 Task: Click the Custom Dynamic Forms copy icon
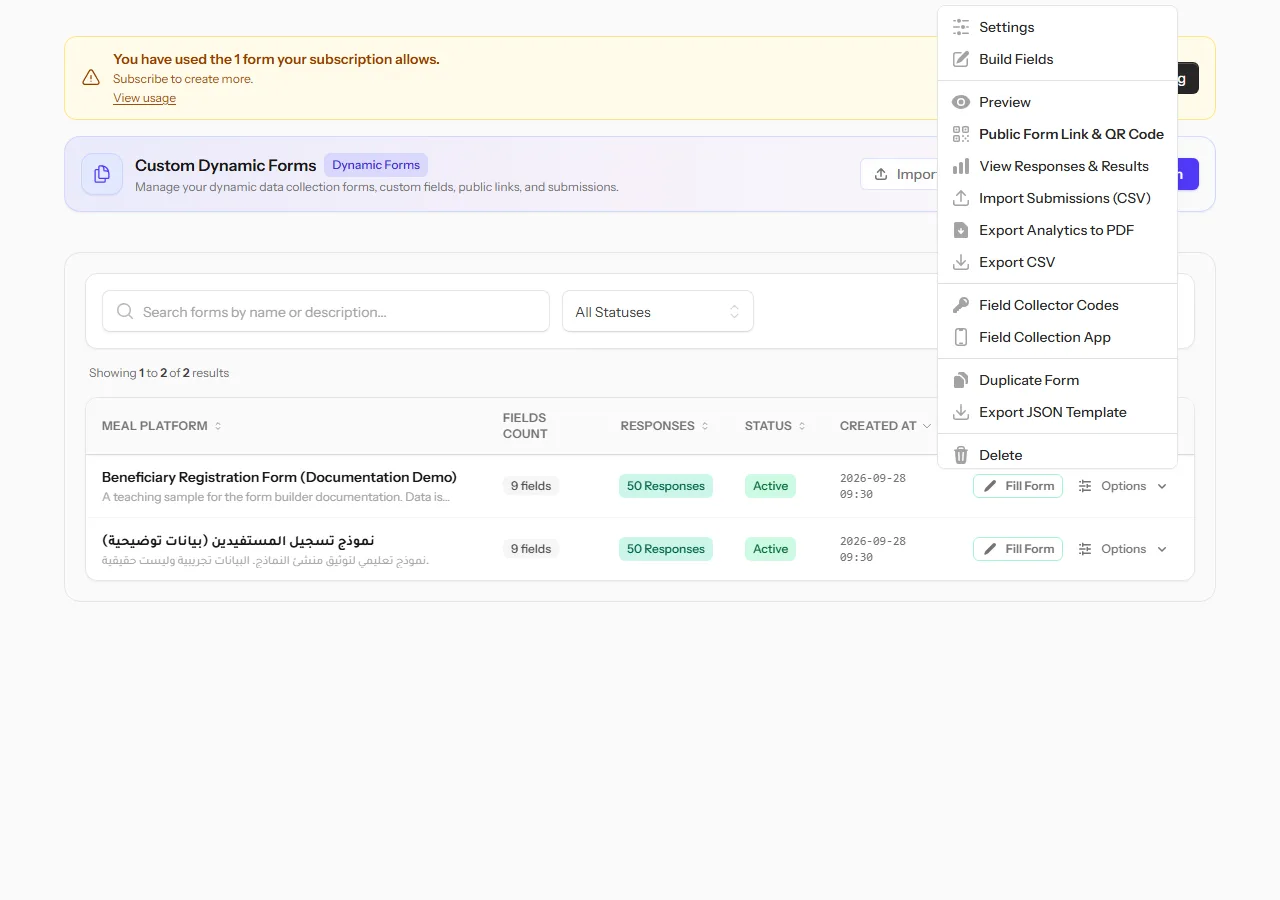coord(102,174)
